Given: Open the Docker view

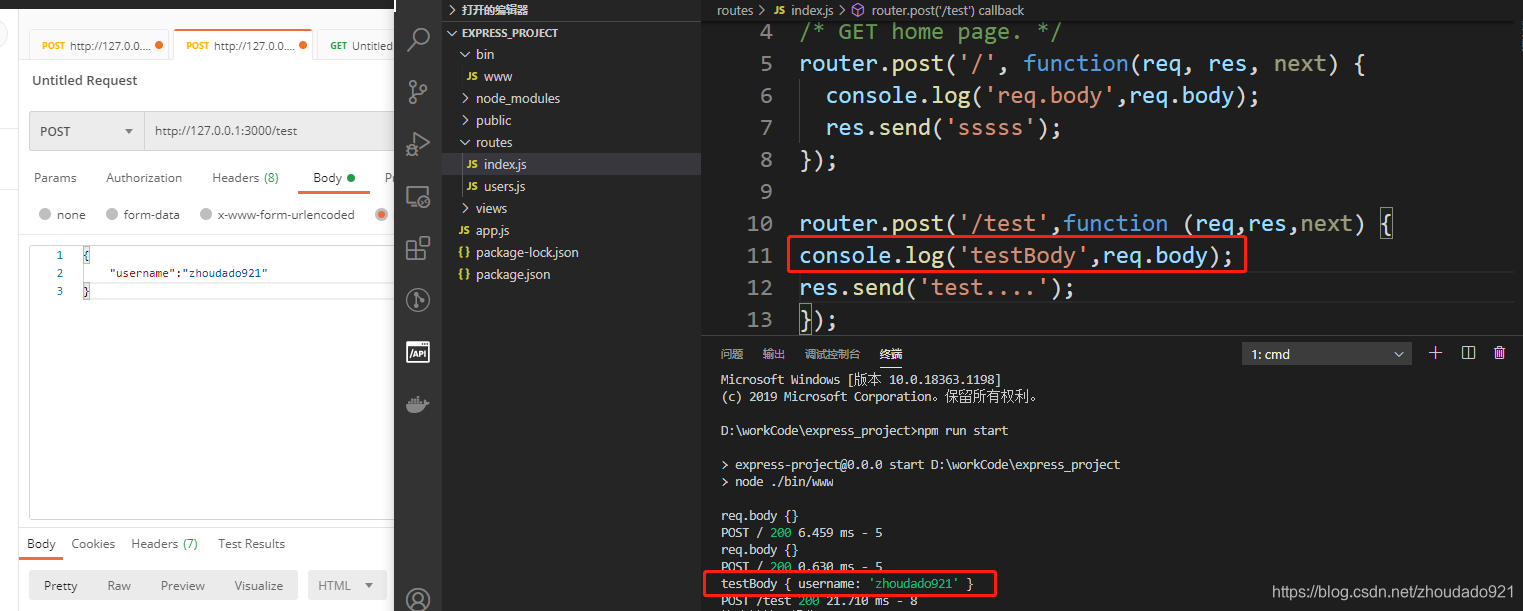Looking at the screenshot, I should pyautogui.click(x=418, y=405).
